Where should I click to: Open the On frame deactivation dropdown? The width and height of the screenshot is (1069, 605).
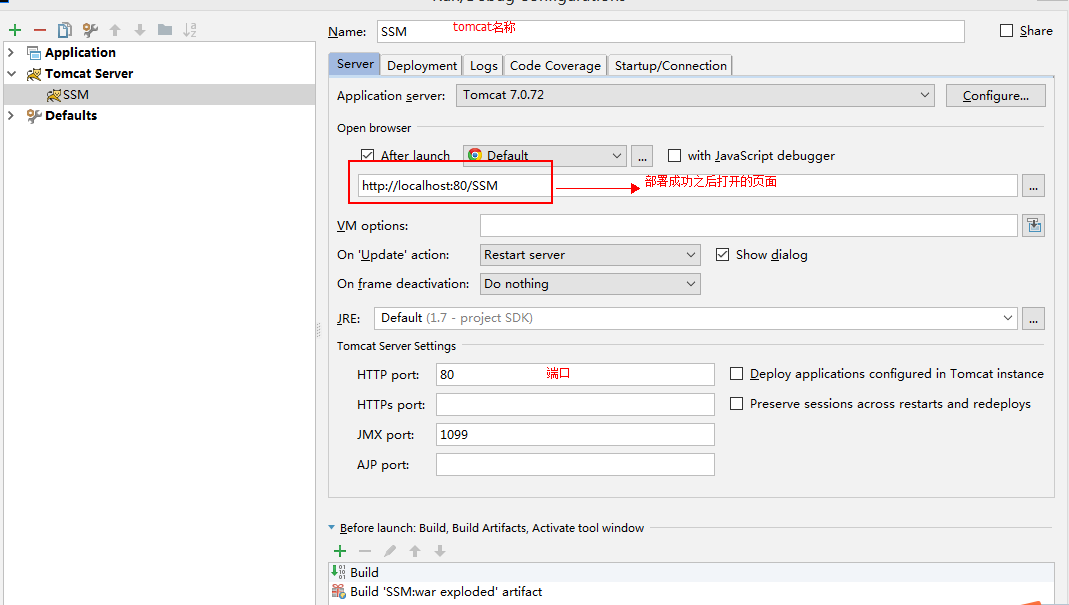tap(590, 284)
